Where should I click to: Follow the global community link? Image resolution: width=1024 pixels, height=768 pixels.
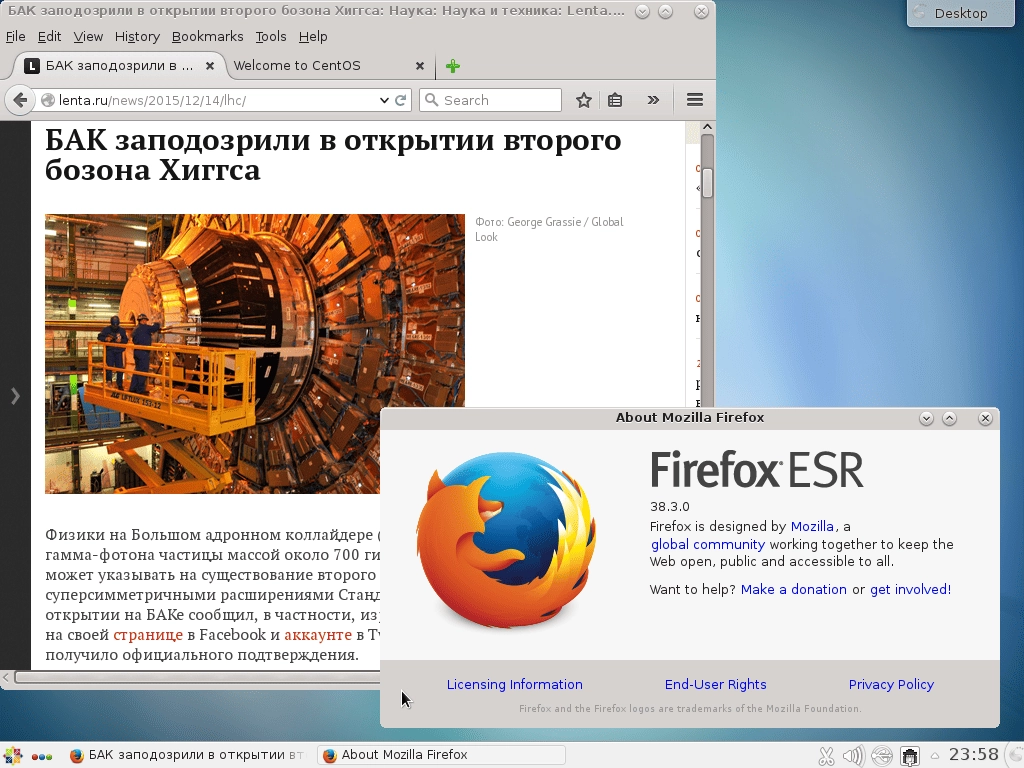[708, 544]
